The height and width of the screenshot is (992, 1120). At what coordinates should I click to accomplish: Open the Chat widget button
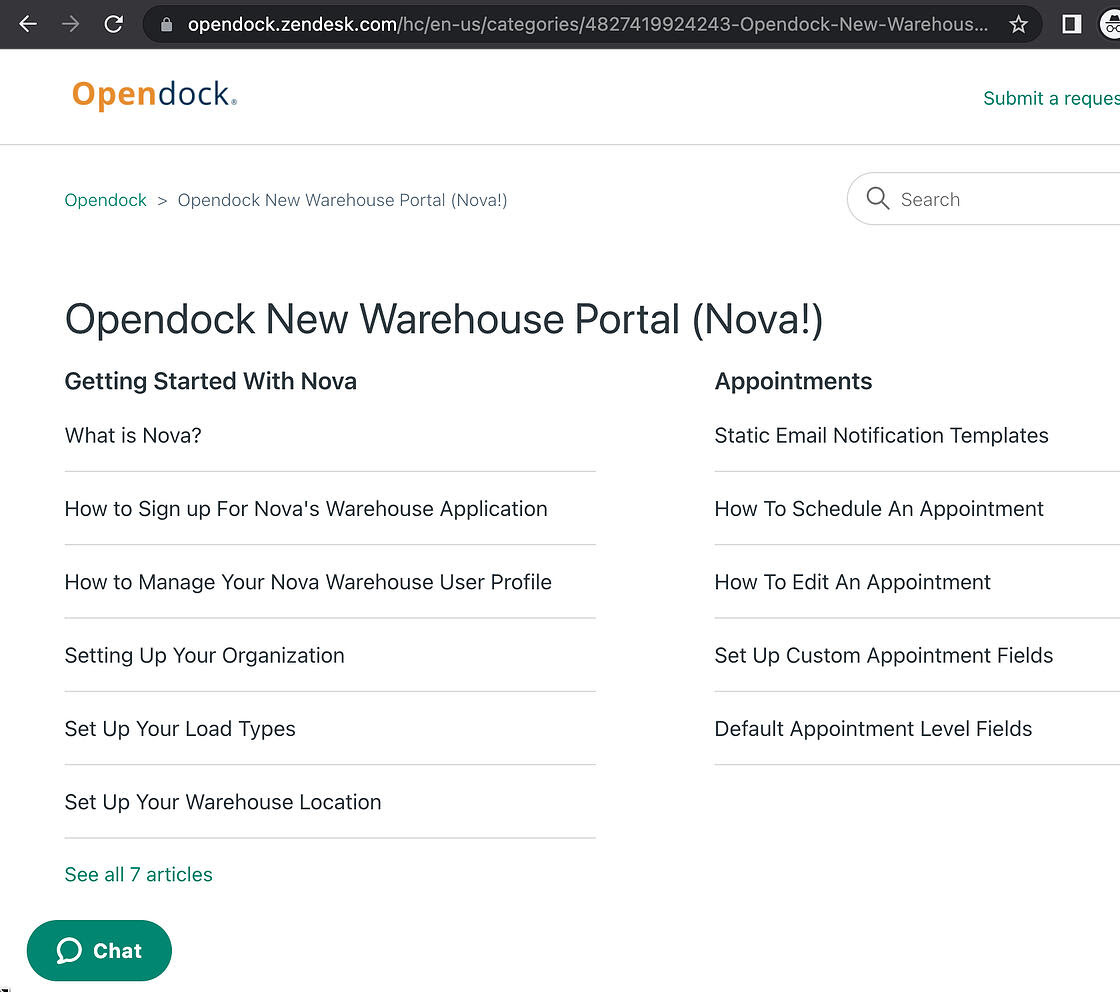point(99,951)
